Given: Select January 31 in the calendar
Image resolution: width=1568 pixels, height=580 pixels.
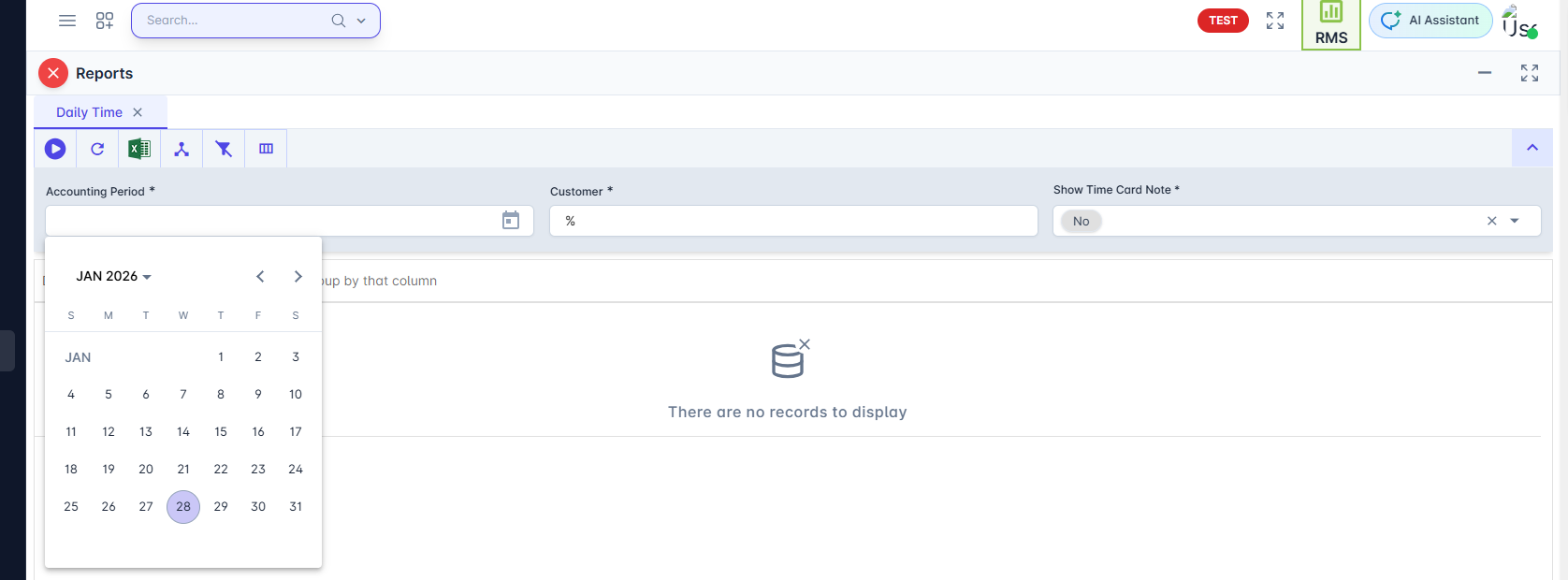Looking at the screenshot, I should coord(296,507).
